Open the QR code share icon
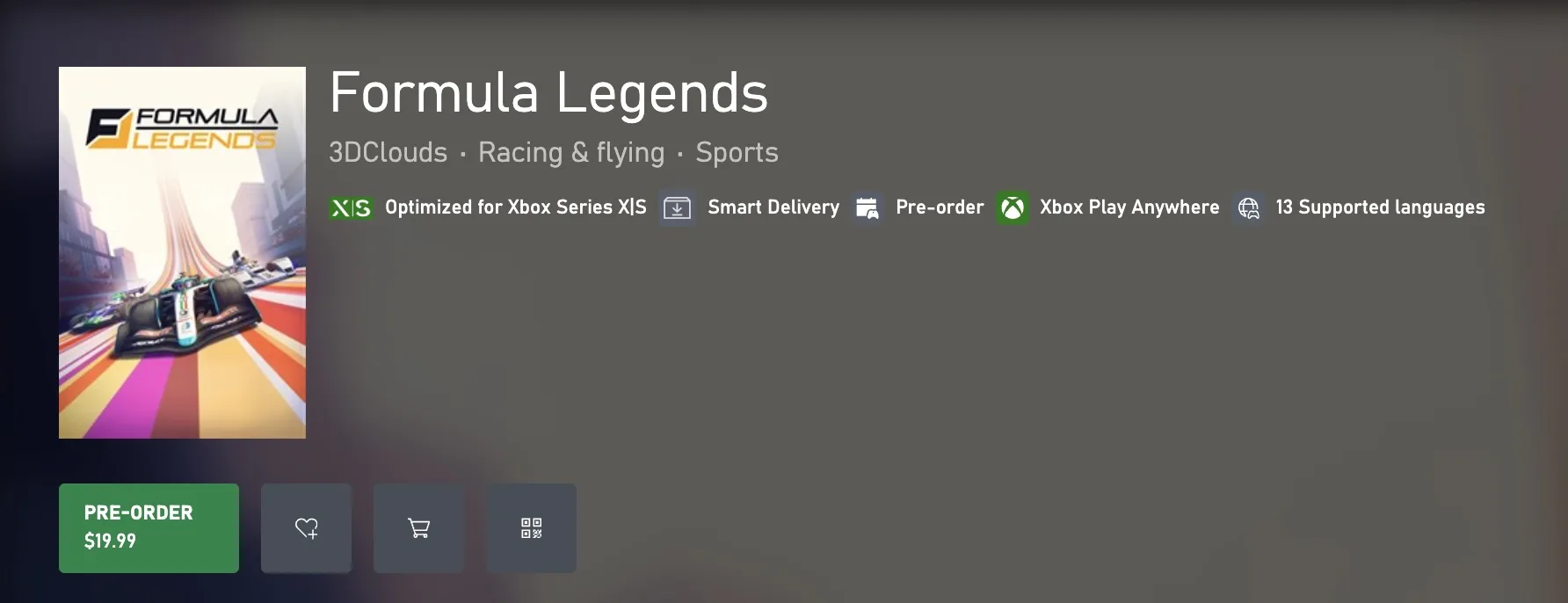The width and height of the screenshot is (1568, 603). pos(531,528)
